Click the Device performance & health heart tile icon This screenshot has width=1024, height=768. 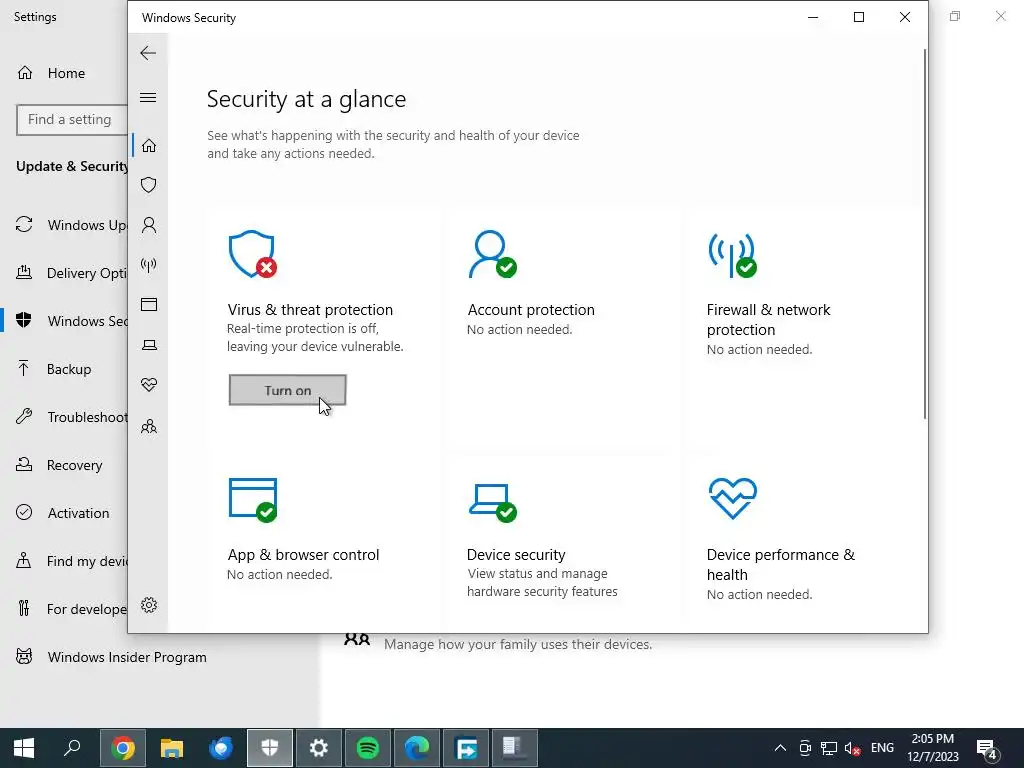[x=733, y=498]
